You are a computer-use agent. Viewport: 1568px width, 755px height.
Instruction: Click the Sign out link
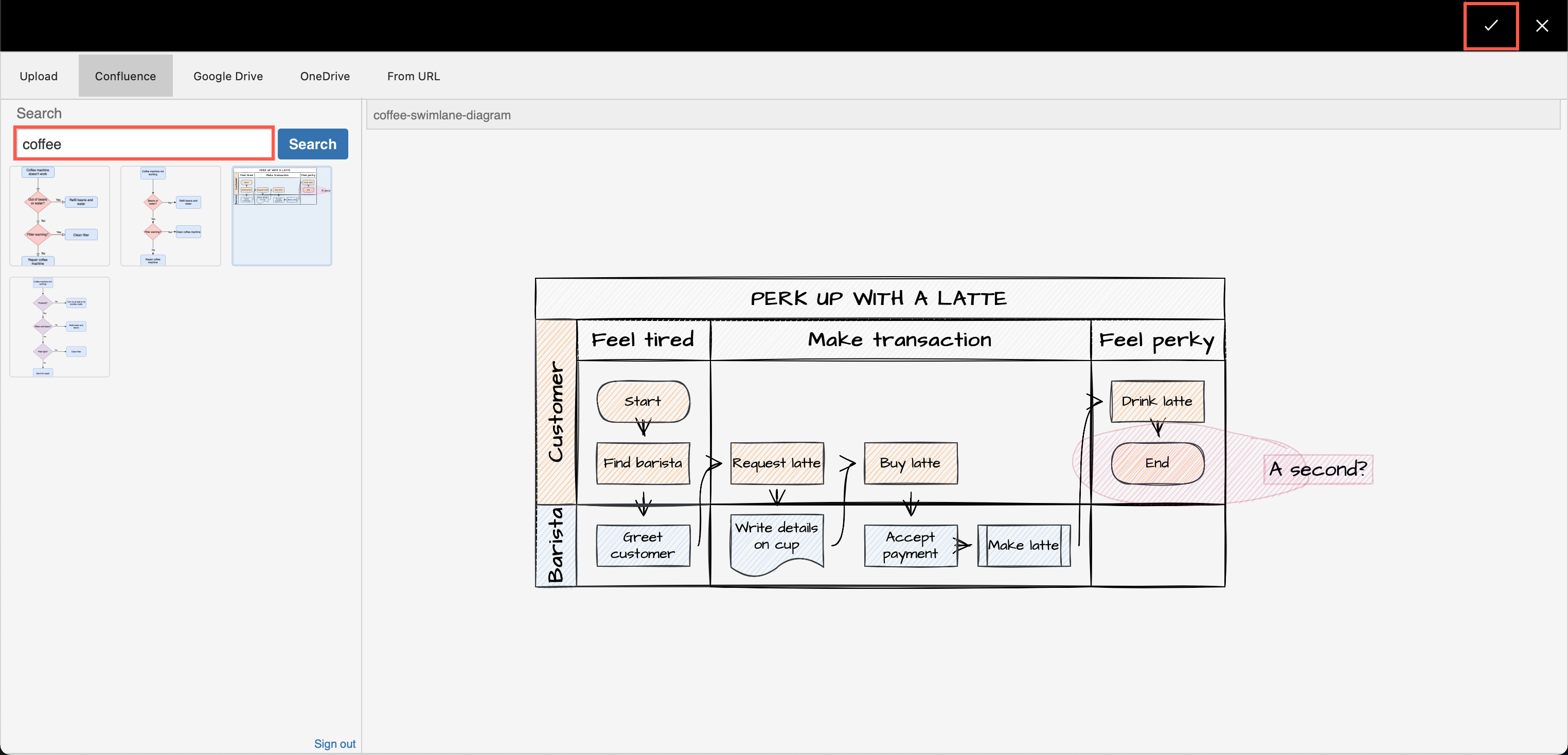(x=335, y=743)
